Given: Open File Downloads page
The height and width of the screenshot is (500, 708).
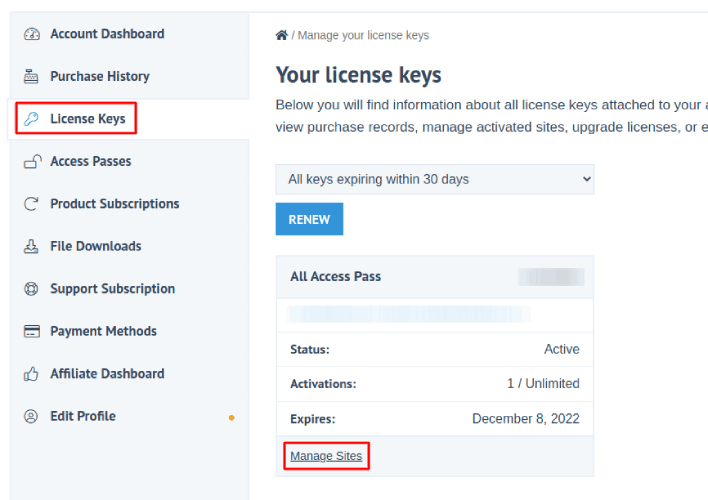Looking at the screenshot, I should click(96, 246).
